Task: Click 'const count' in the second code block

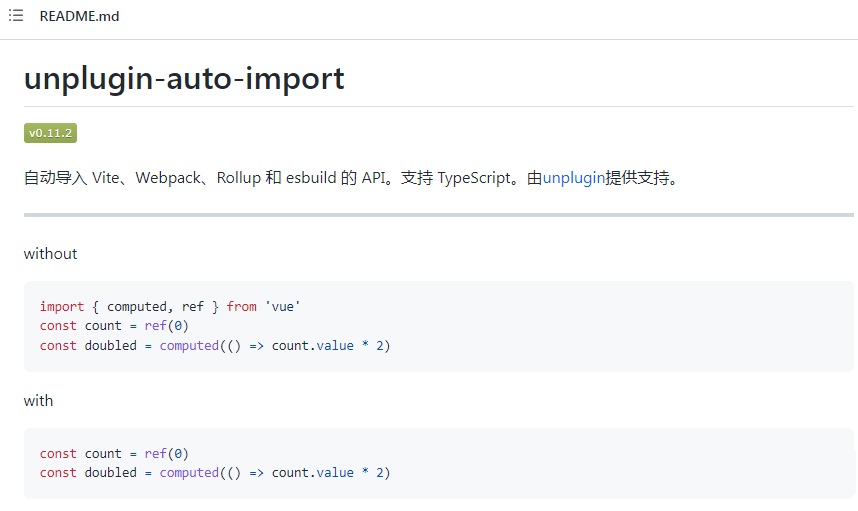Action: tap(80, 453)
